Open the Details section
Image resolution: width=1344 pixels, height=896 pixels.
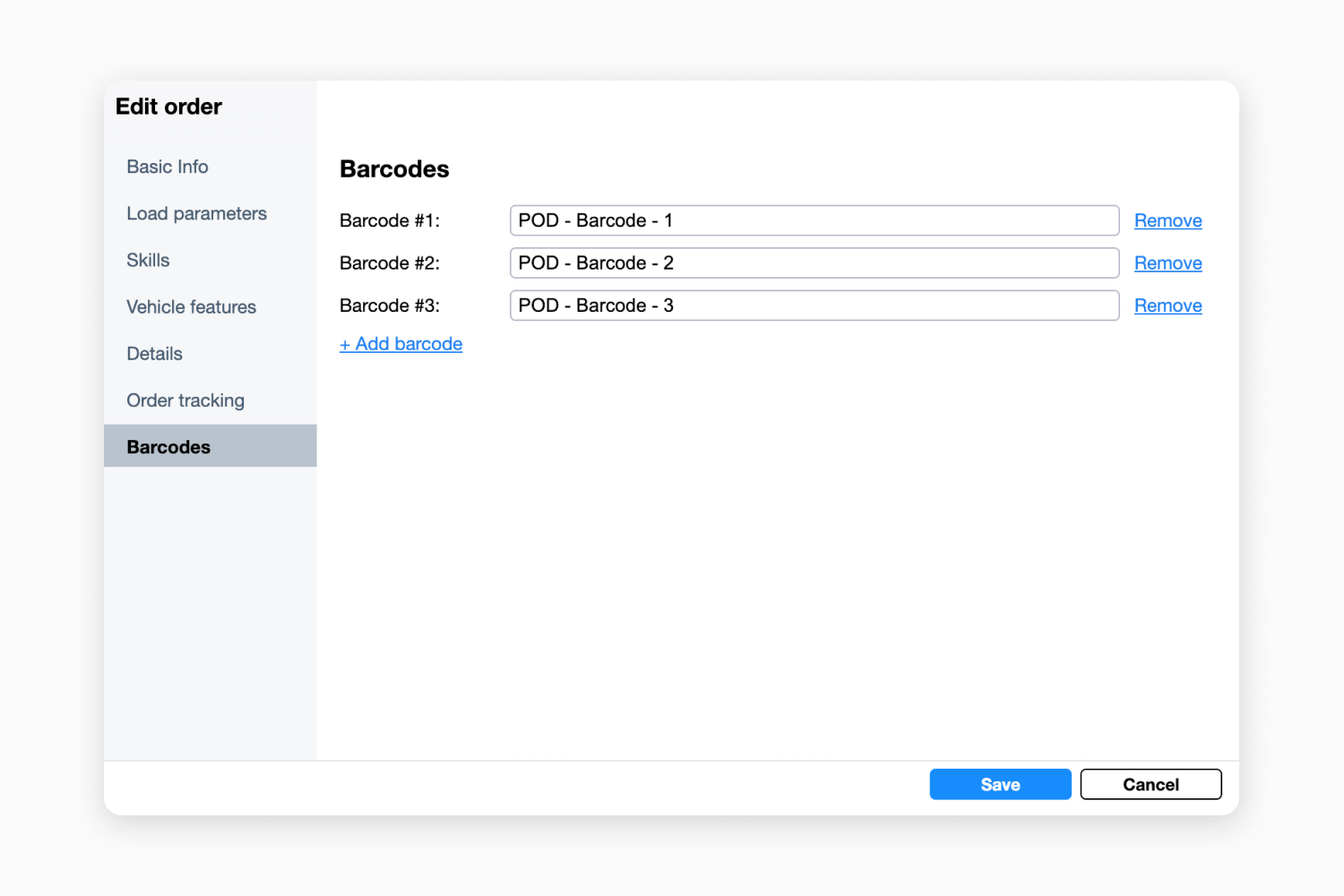tap(154, 353)
